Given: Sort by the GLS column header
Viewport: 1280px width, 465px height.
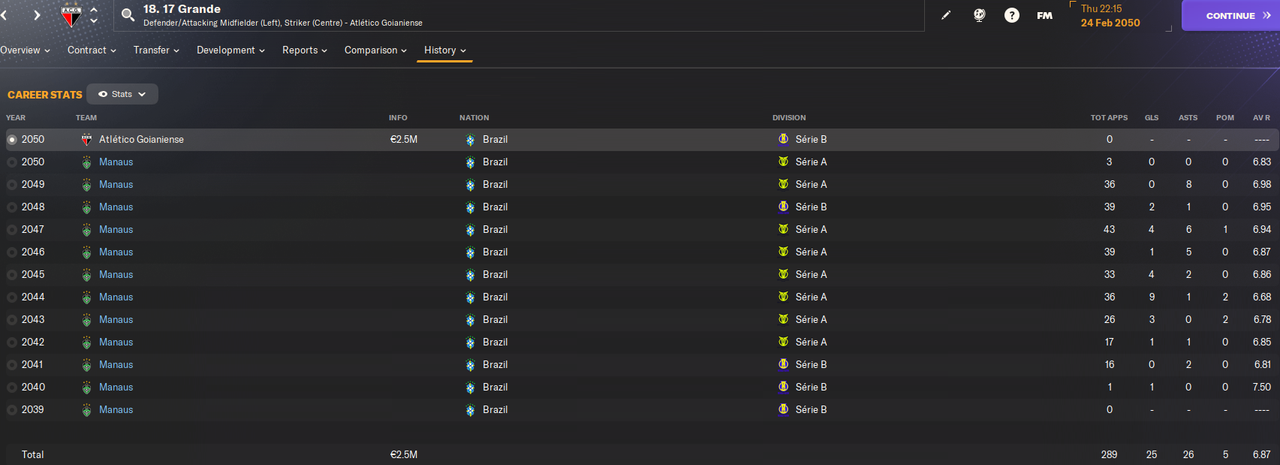Looking at the screenshot, I should pyautogui.click(x=1151, y=118).
